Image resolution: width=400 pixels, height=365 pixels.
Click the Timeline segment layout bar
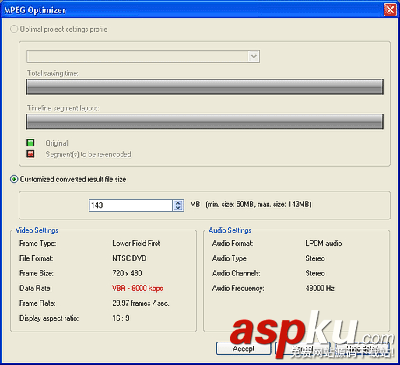coord(205,121)
